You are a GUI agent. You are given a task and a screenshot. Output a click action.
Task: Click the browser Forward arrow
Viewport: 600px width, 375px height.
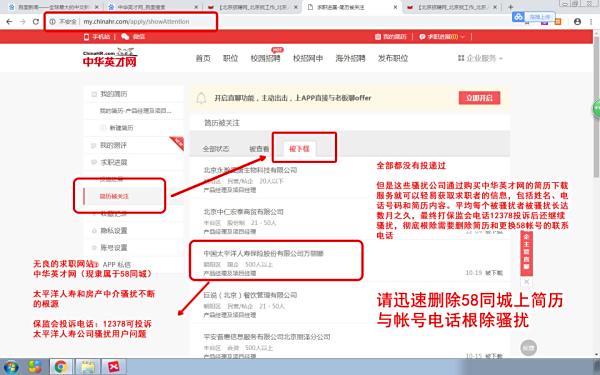[23, 22]
